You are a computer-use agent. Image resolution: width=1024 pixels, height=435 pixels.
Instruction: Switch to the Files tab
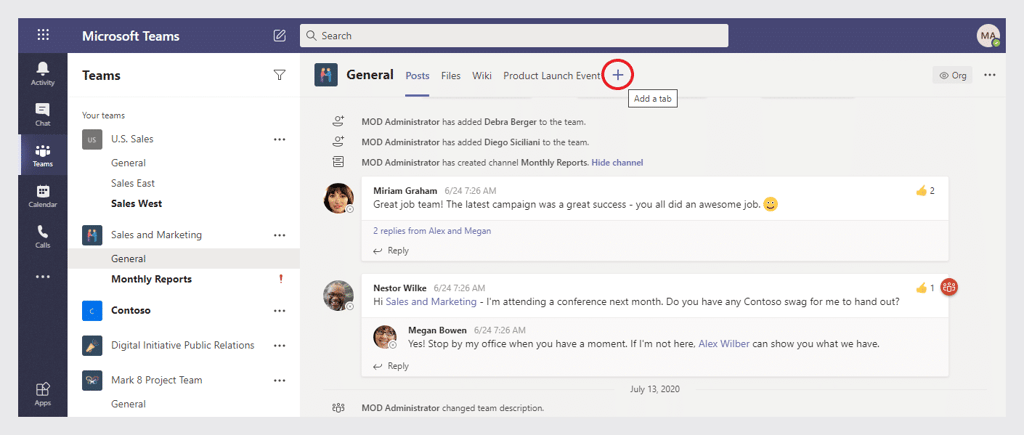point(451,76)
